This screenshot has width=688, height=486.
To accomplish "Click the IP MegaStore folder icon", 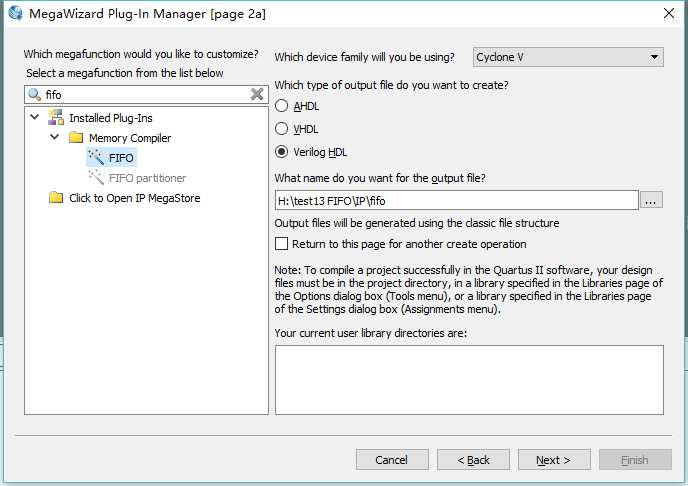I will pyautogui.click(x=56, y=197).
